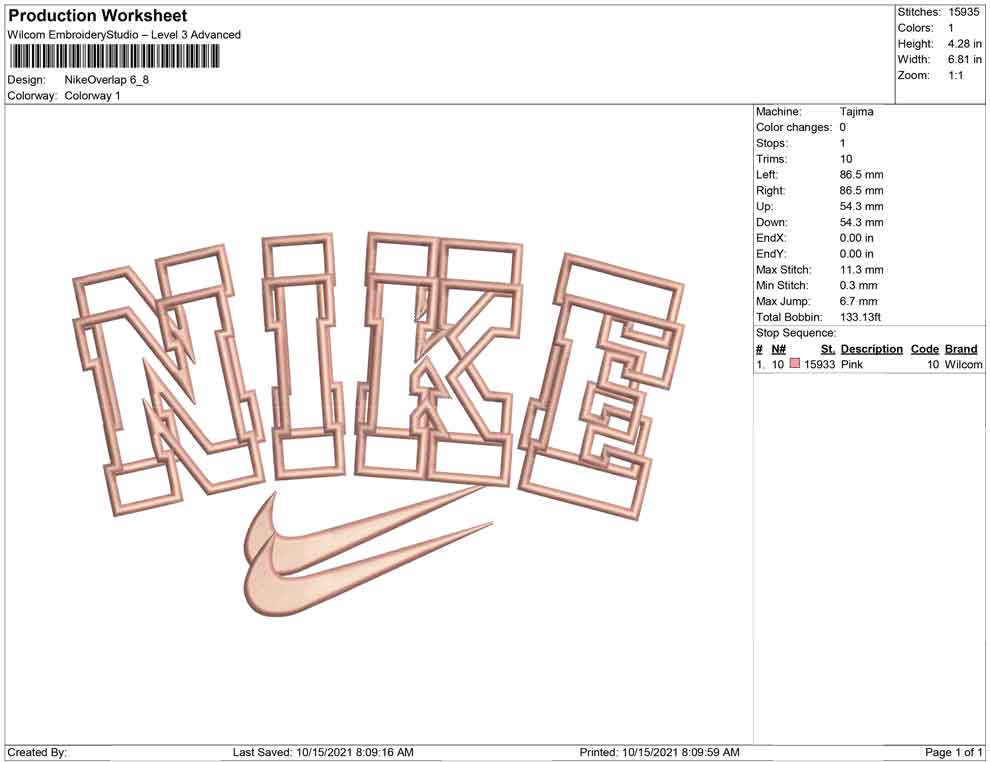Click the Created By footer label
Image resolution: width=990 pixels, height=762 pixels.
[37, 753]
